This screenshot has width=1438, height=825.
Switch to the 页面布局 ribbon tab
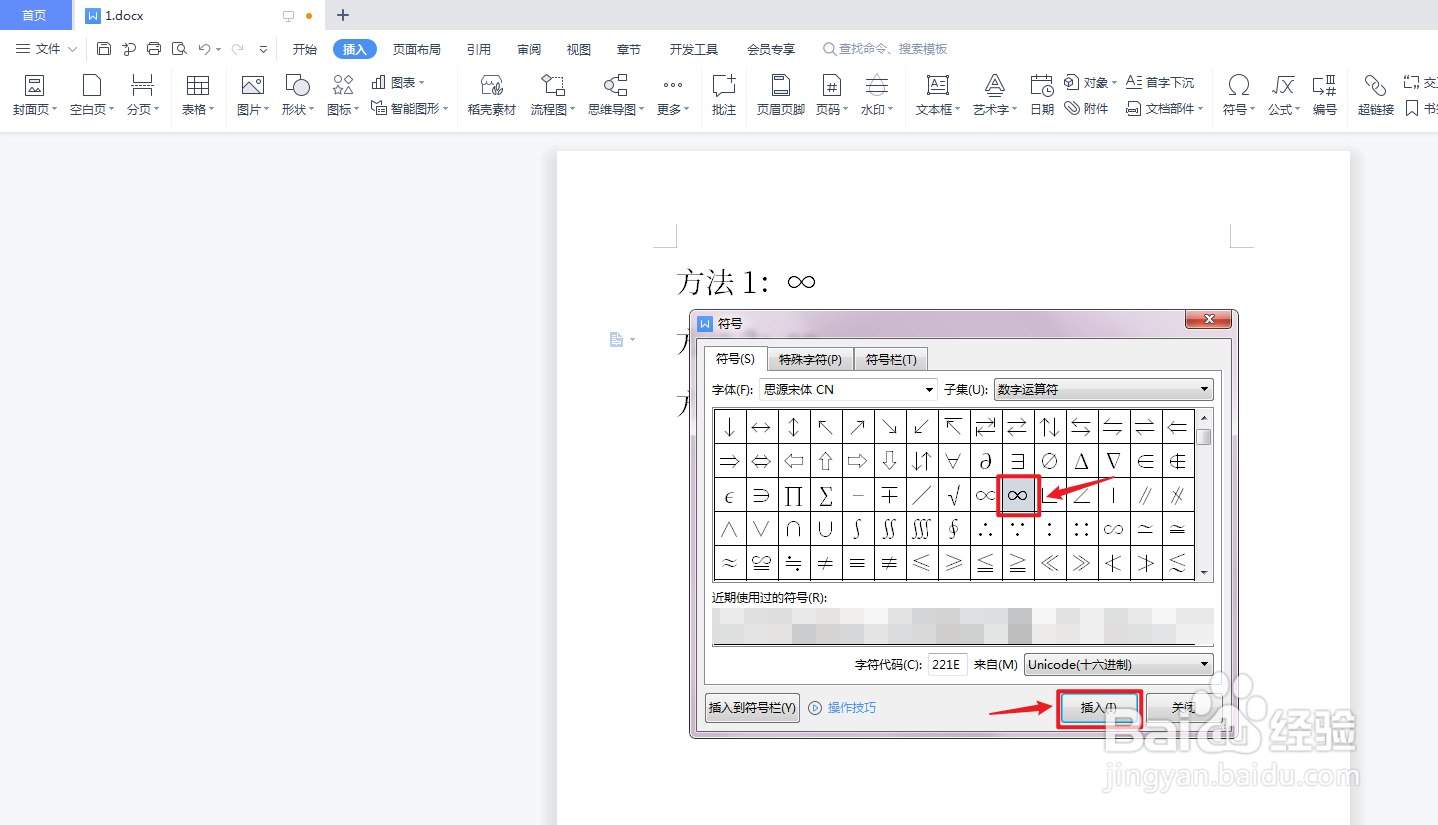pos(416,49)
